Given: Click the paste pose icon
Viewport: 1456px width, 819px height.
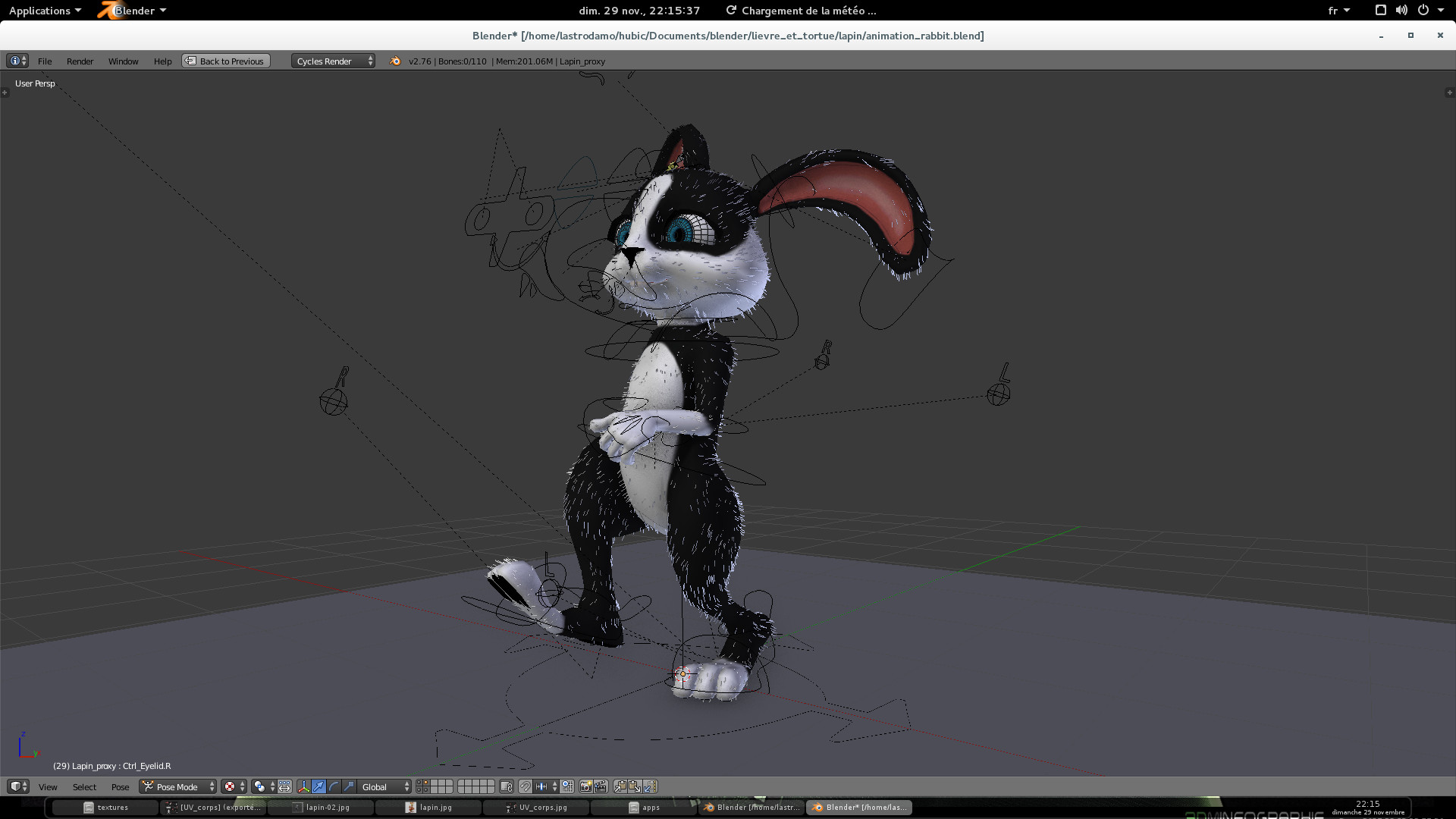Looking at the screenshot, I should pos(635,786).
